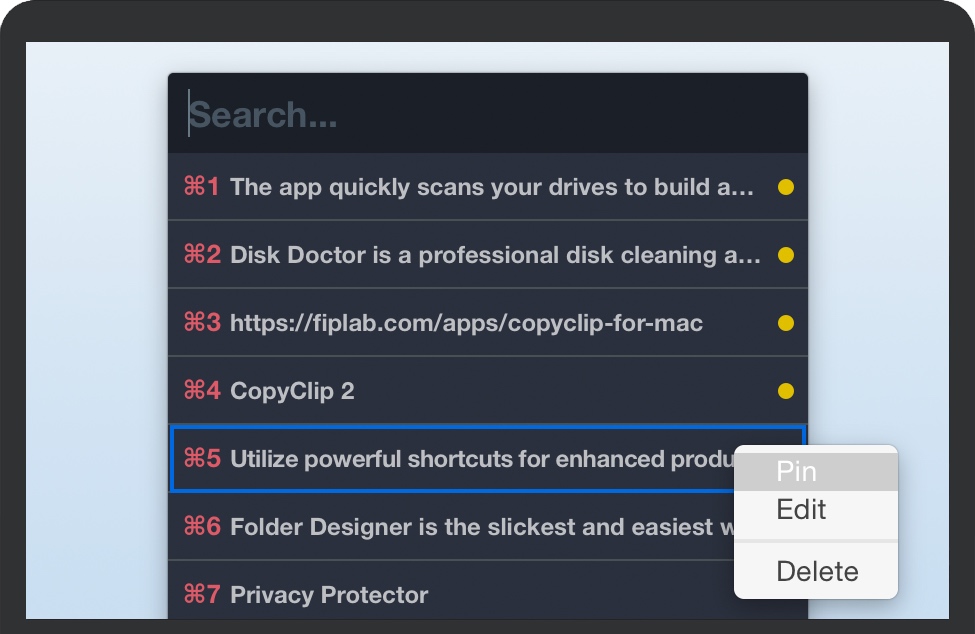The width and height of the screenshot is (975, 634).
Task: Pick the "CopyClip 2" clip text
Action: coord(292,391)
